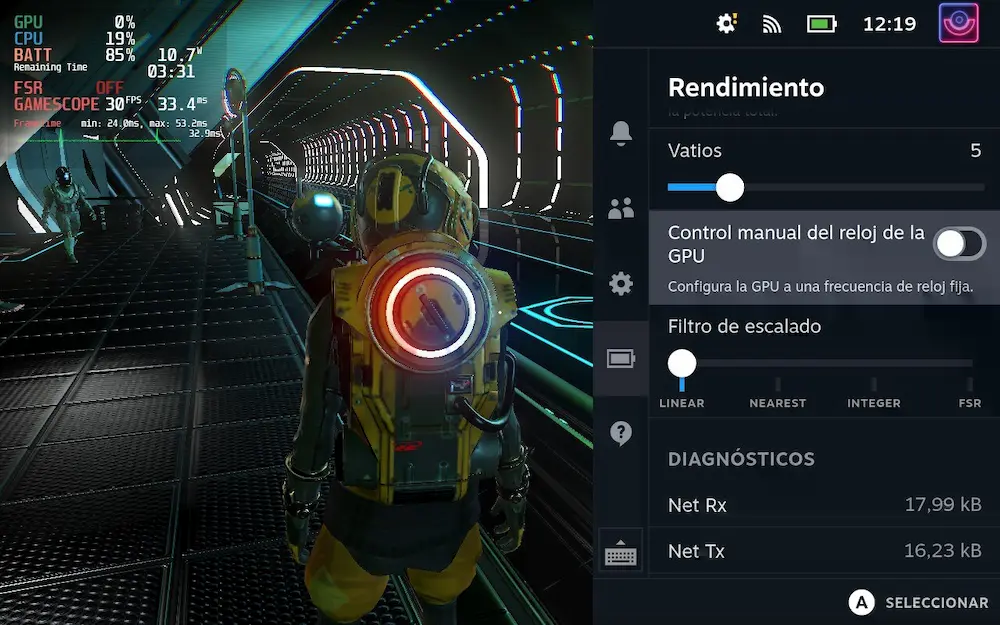The height and width of the screenshot is (625, 1000).
Task: Click the Net Tx diagnostics row
Action: click(824, 551)
